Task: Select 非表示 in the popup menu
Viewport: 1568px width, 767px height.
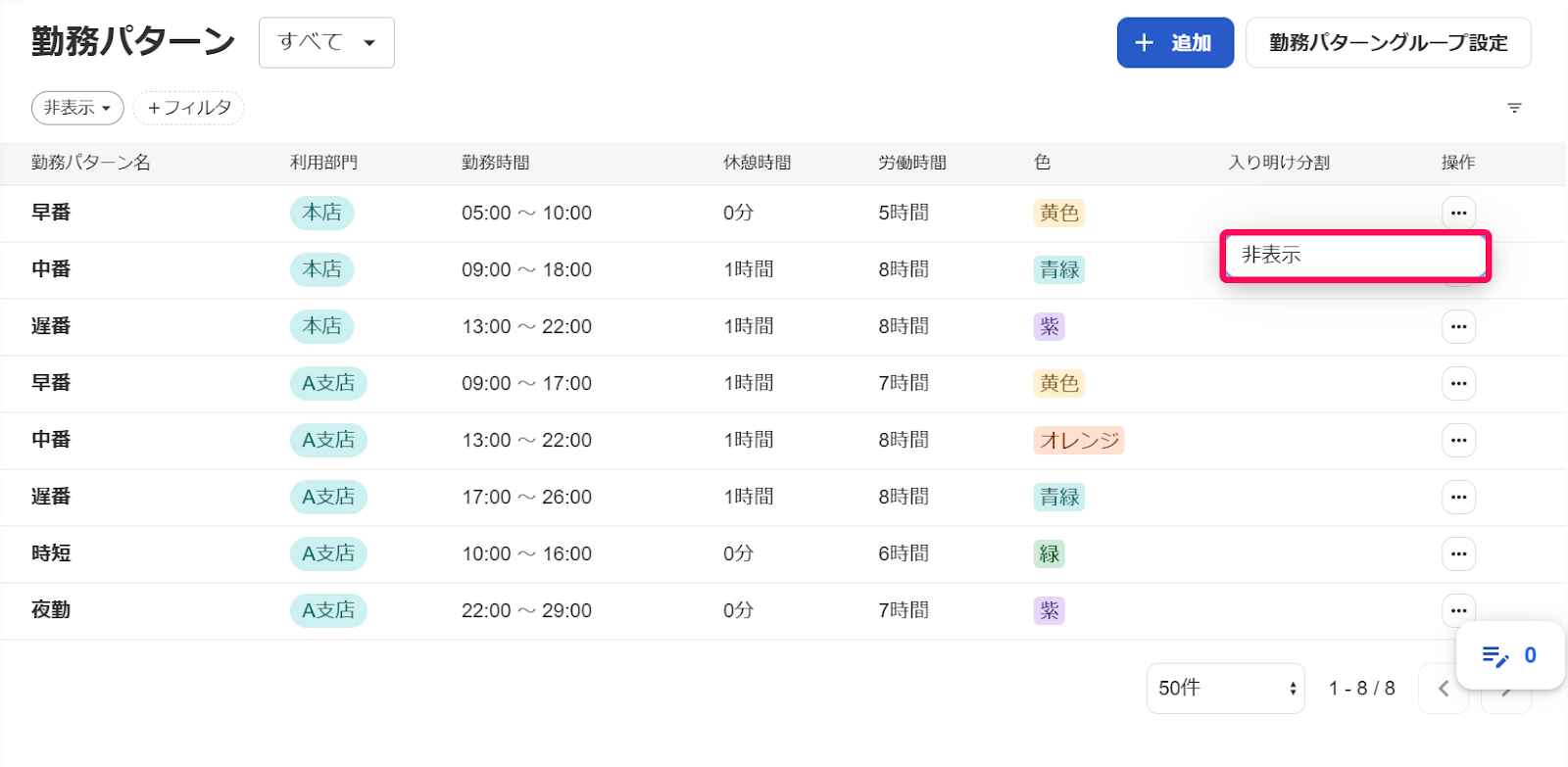Action: tap(1355, 256)
